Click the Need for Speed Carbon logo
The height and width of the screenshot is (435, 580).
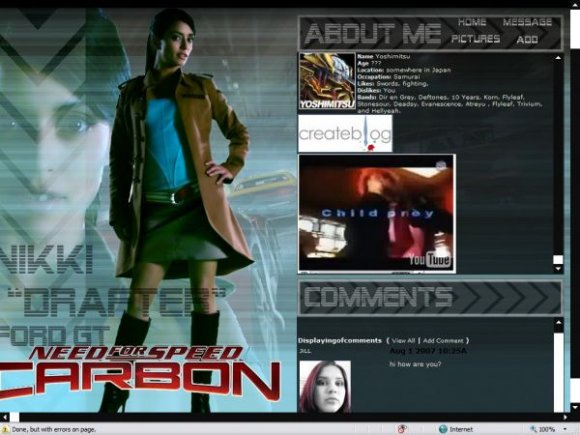point(140,374)
